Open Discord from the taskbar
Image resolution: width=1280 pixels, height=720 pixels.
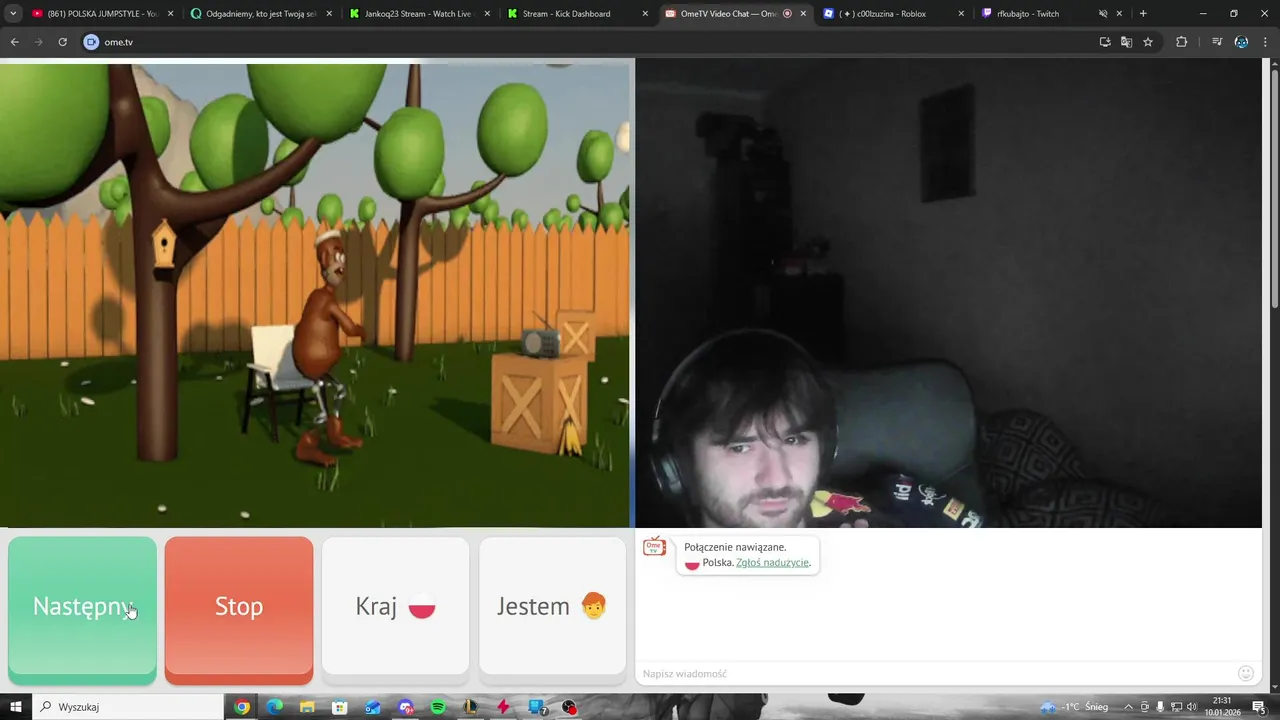coord(406,707)
